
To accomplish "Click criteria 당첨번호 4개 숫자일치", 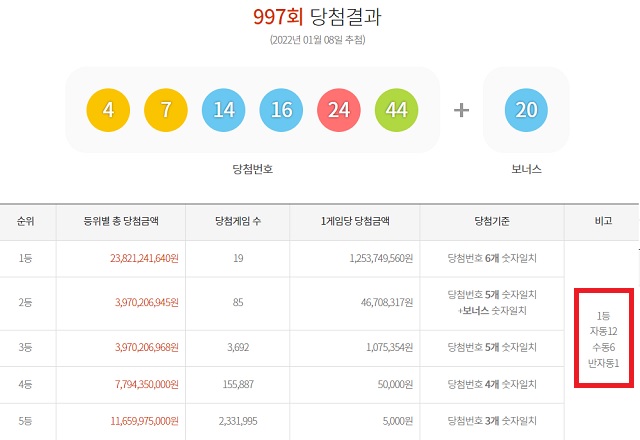I will pos(492,384).
